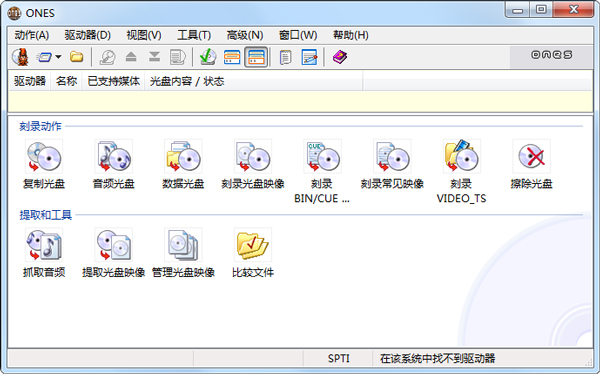Click the document with pencil toolbar icon
This screenshot has height=374, width=600.
(x=309, y=57)
